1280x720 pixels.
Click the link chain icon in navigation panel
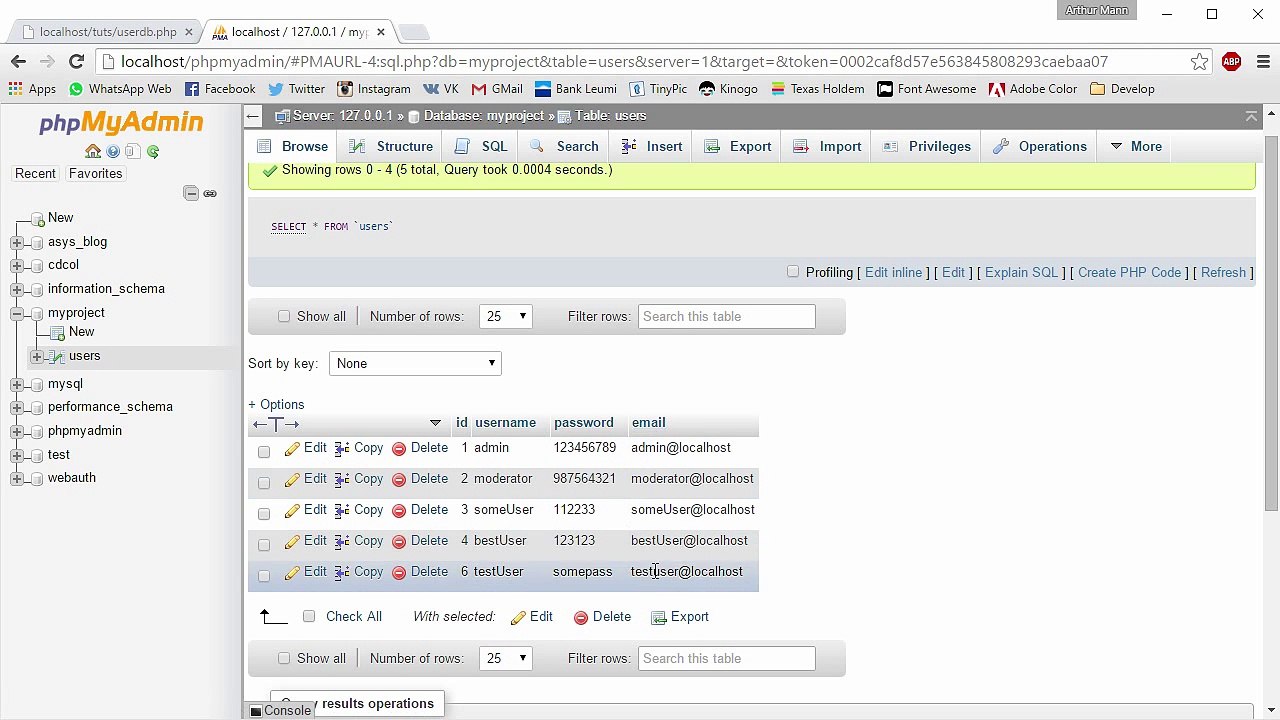click(x=210, y=193)
